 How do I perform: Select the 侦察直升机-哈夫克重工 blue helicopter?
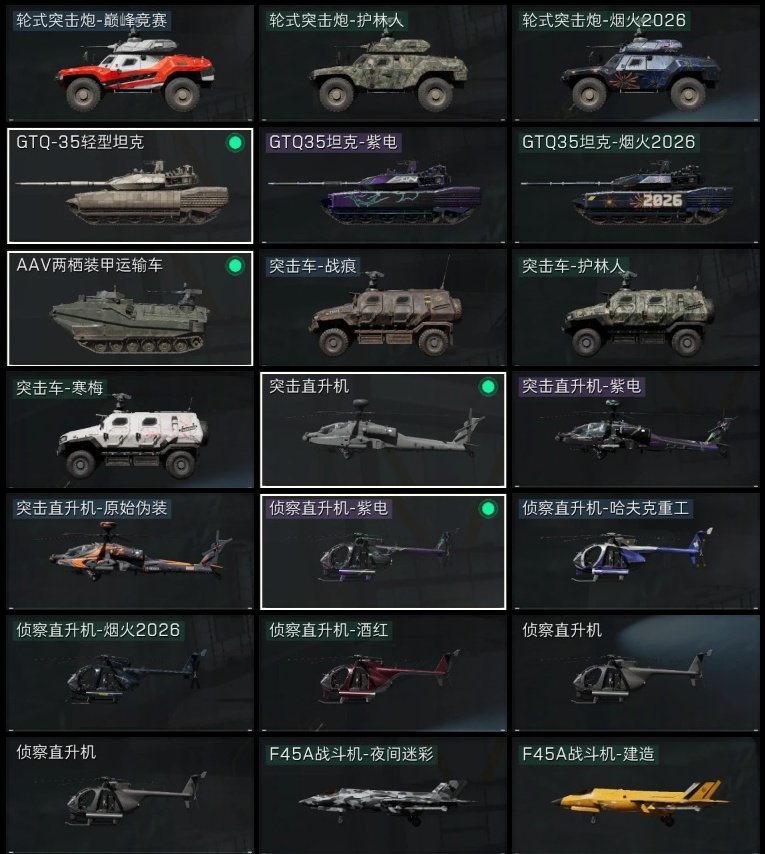(636, 552)
